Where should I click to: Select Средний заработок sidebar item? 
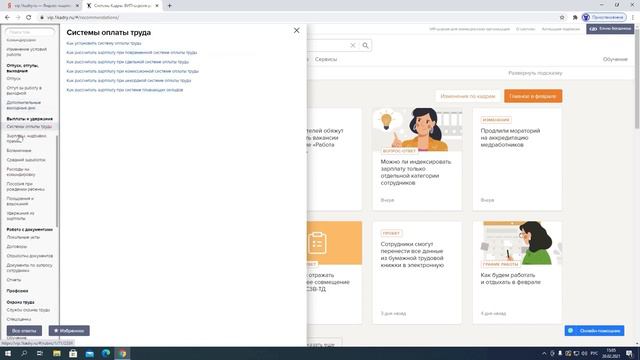point(26,160)
